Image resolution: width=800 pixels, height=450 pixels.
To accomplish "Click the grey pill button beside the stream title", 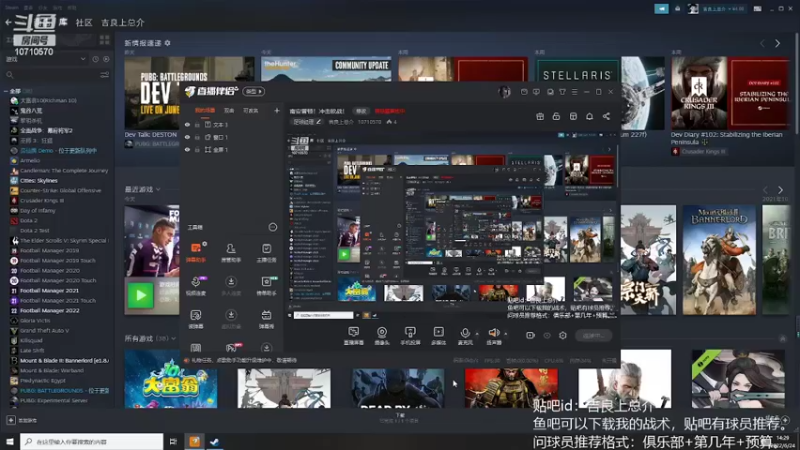I will click(x=361, y=111).
